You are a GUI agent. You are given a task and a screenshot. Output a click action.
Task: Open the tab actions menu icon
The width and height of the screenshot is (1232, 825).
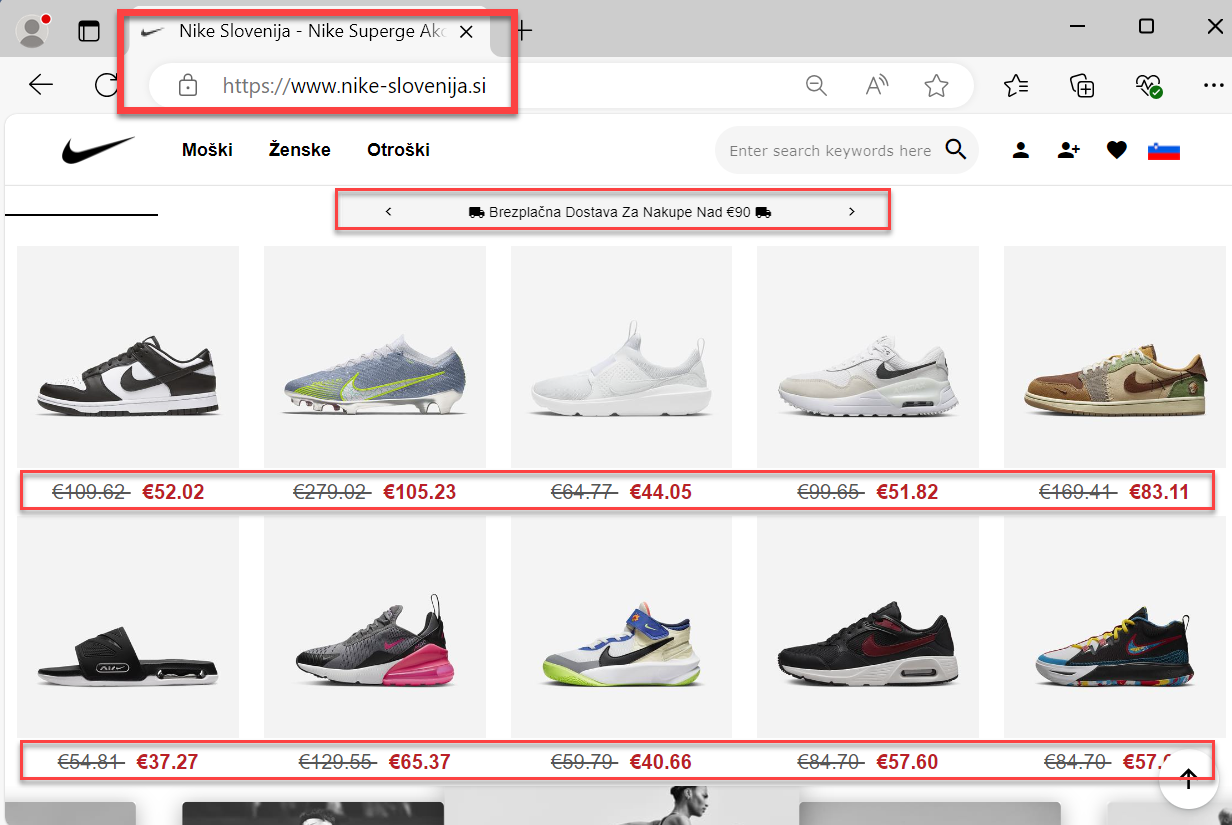click(x=90, y=31)
